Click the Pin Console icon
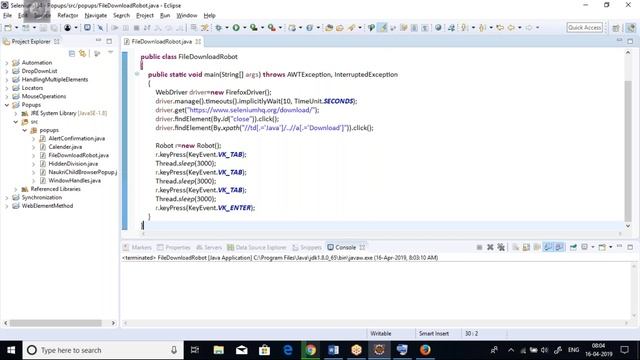This screenshot has height=360, width=640. click(573, 247)
